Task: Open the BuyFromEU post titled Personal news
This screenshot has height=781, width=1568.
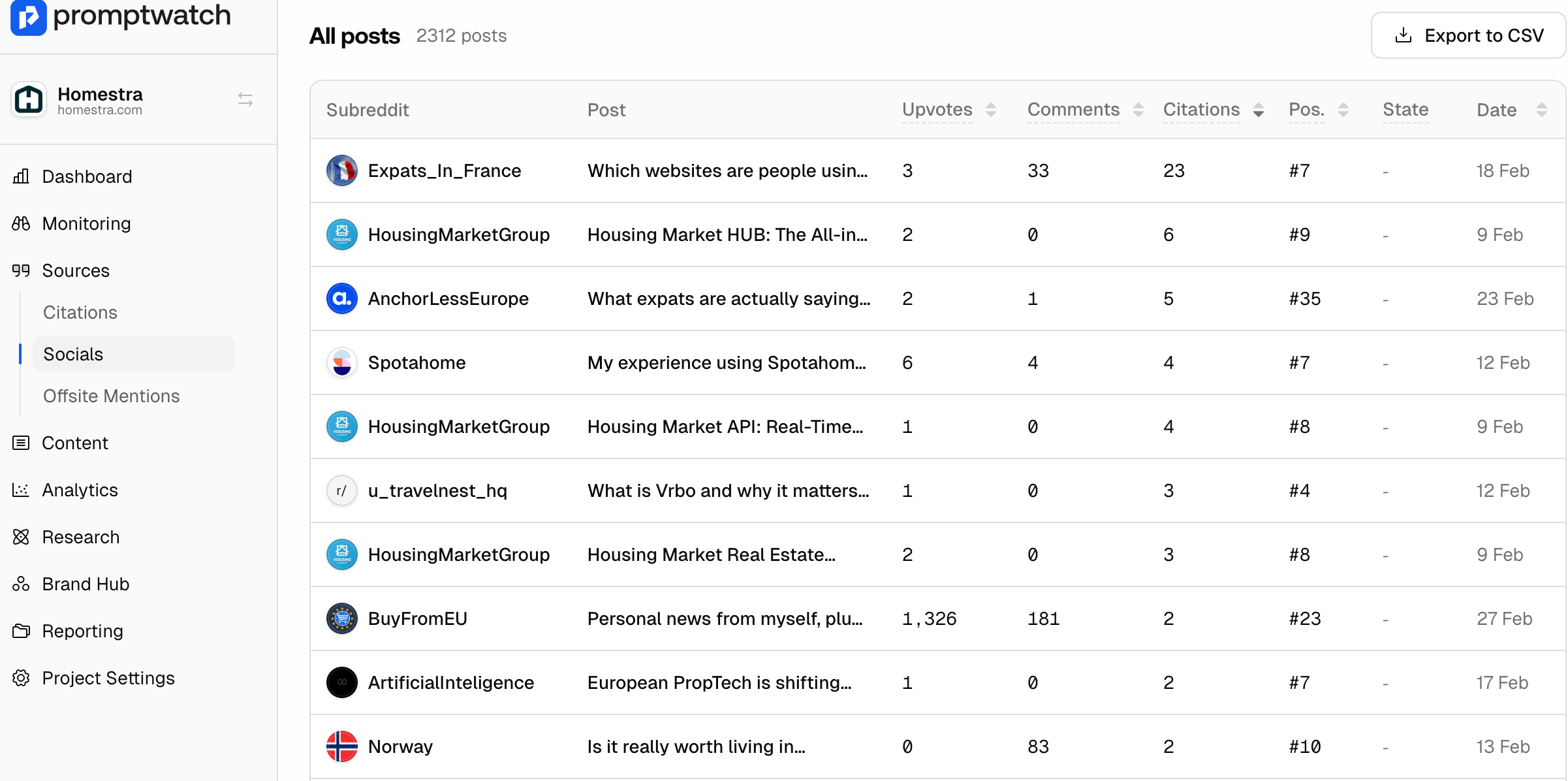Action: point(725,618)
